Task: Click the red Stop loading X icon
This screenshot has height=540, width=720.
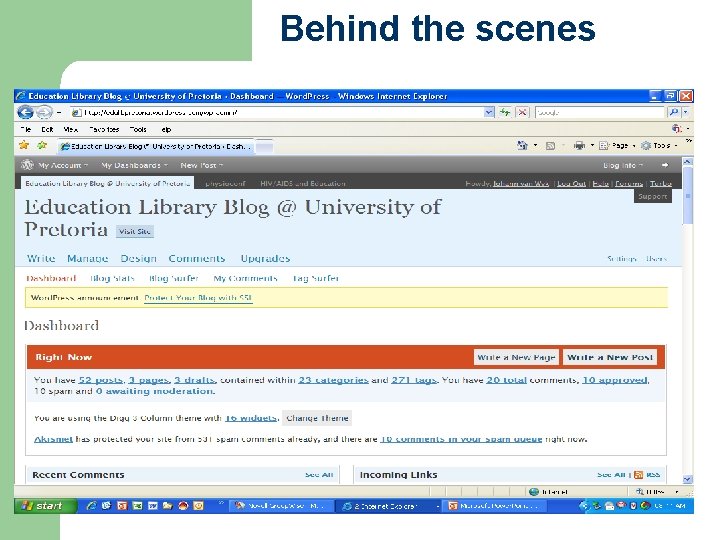Action: (x=522, y=112)
